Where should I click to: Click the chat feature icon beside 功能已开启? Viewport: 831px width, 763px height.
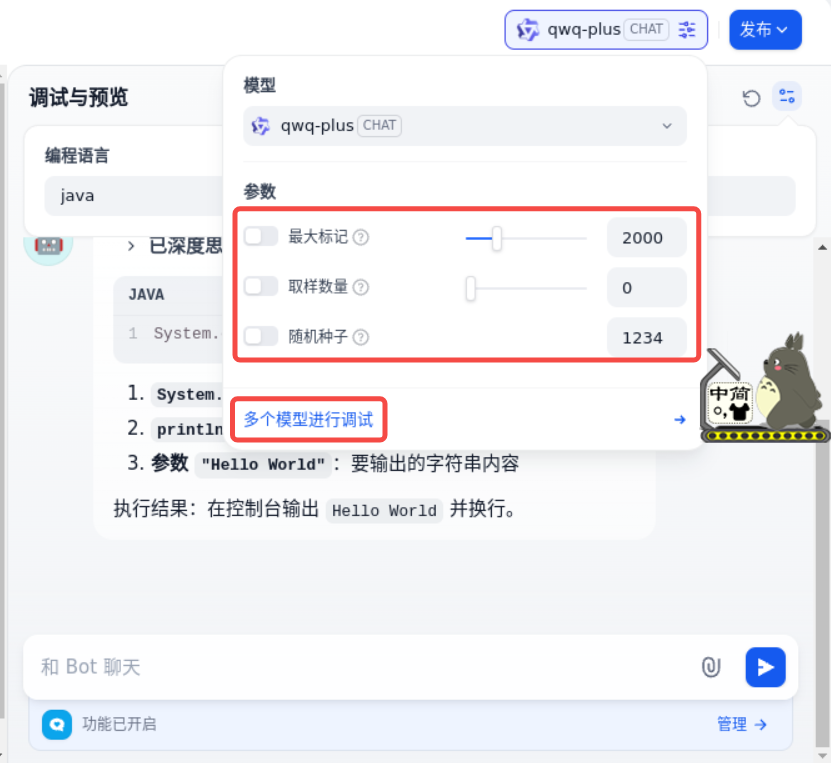(57, 724)
